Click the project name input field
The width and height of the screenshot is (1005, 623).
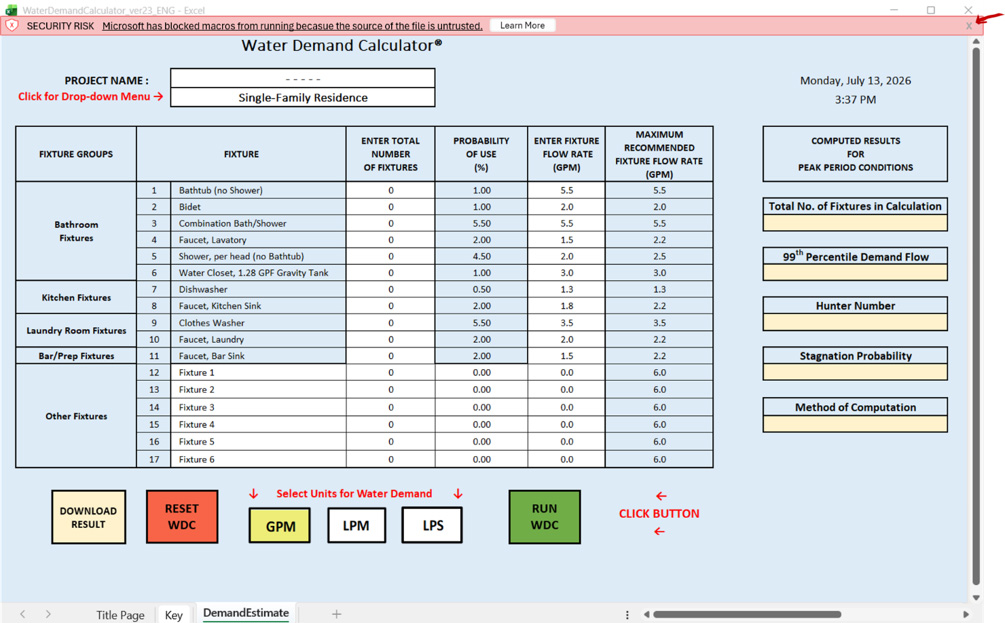click(x=303, y=78)
